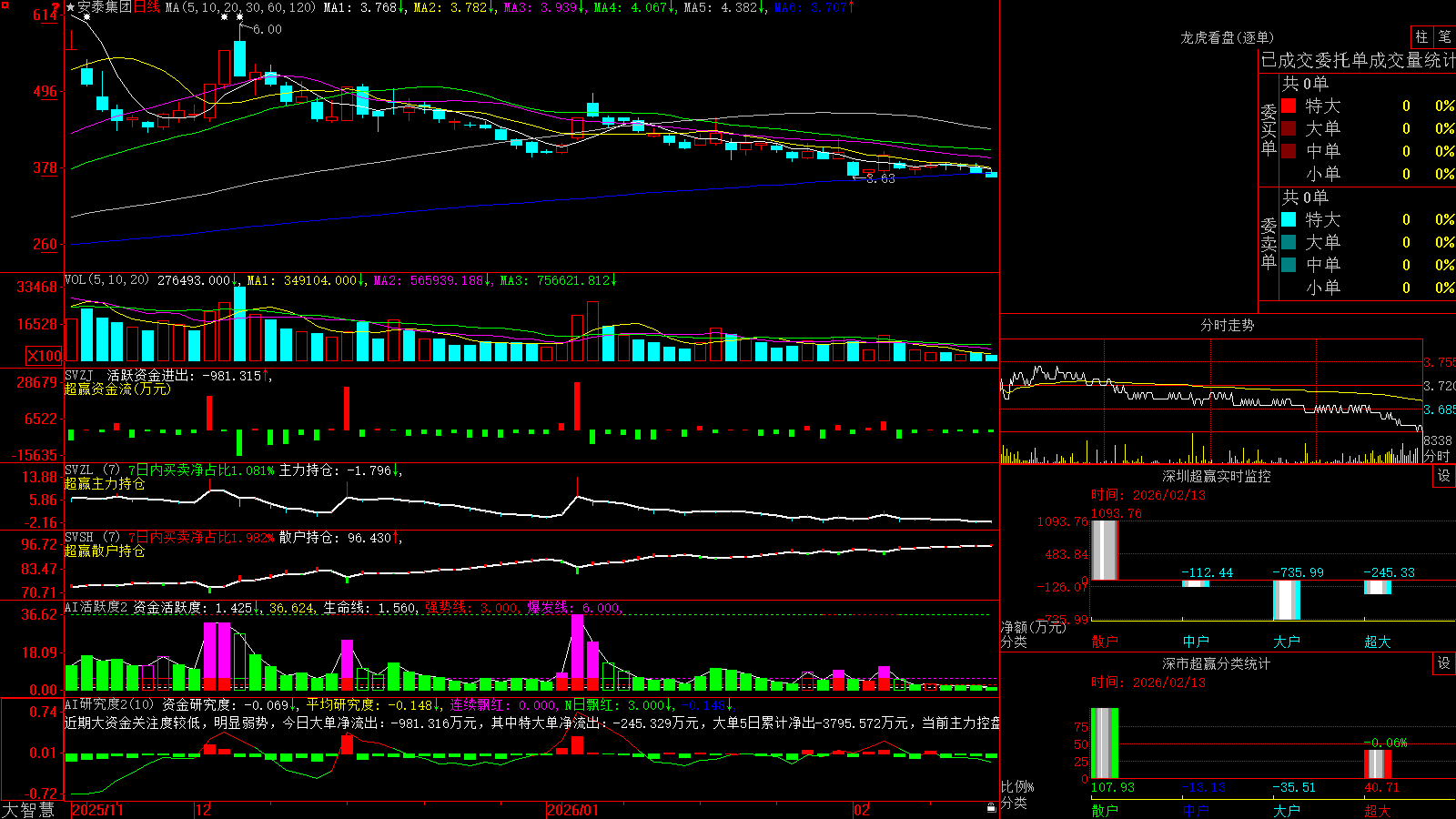Select the 龙虎看盘(逐单) panel title
1456x819 pixels.
(1227, 37)
